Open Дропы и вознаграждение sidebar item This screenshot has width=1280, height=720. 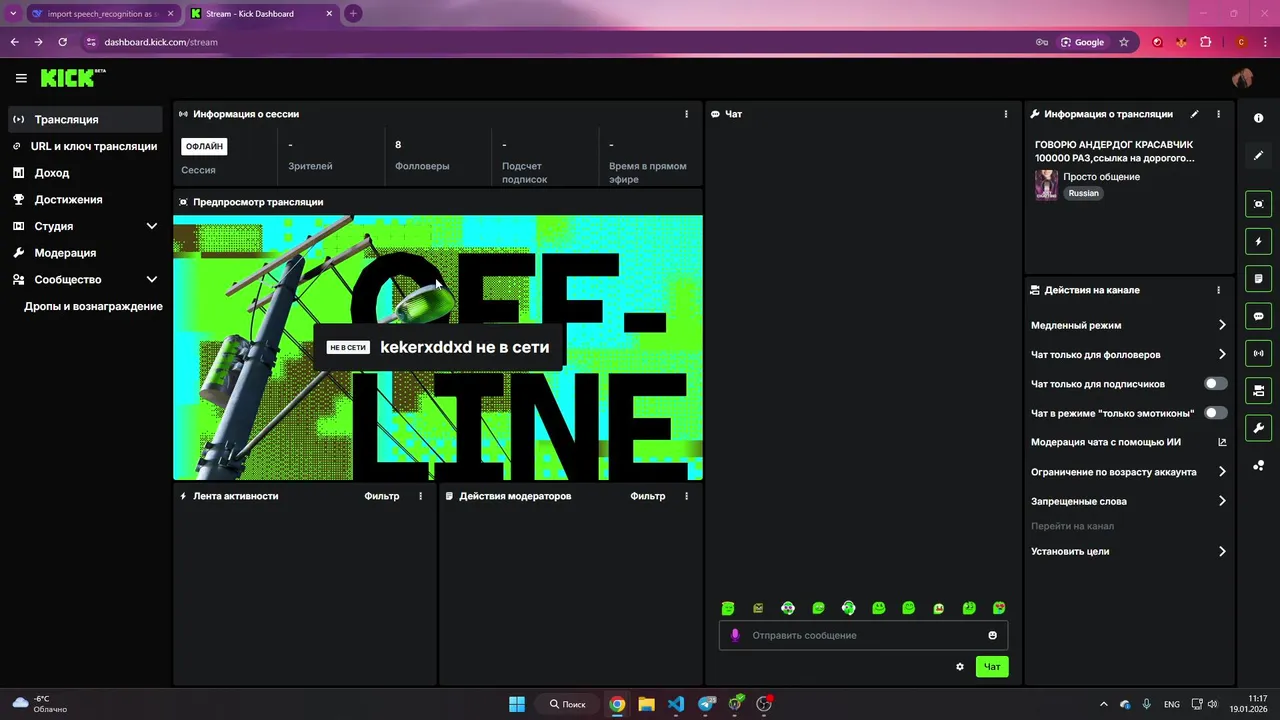pyautogui.click(x=93, y=306)
